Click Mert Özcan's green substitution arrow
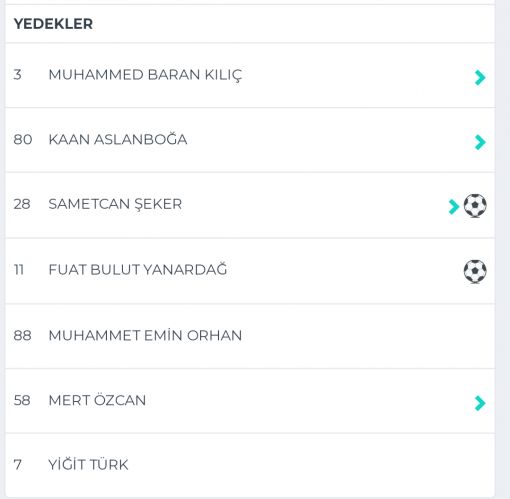This screenshot has width=510, height=499. pyautogui.click(x=480, y=403)
